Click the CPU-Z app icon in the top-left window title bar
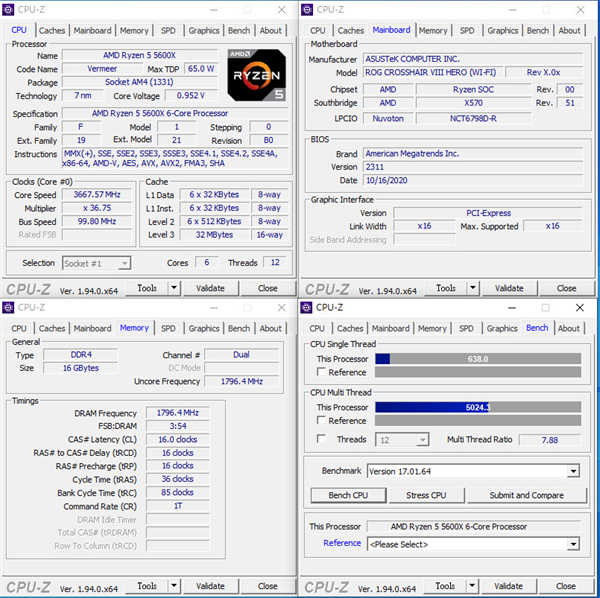The image size is (600, 598). 8,10
